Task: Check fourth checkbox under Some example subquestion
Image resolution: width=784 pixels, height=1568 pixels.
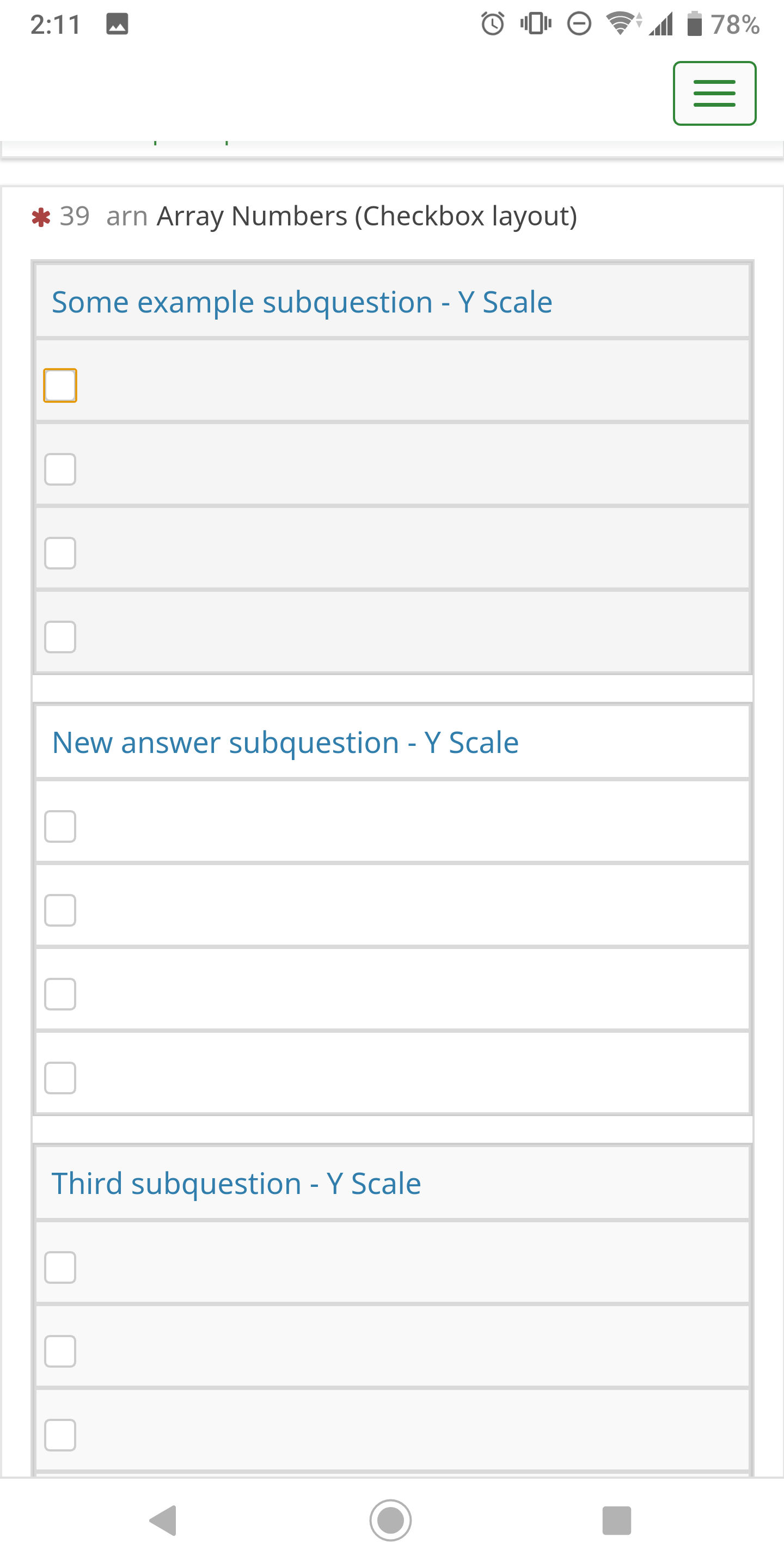Action: [x=60, y=636]
